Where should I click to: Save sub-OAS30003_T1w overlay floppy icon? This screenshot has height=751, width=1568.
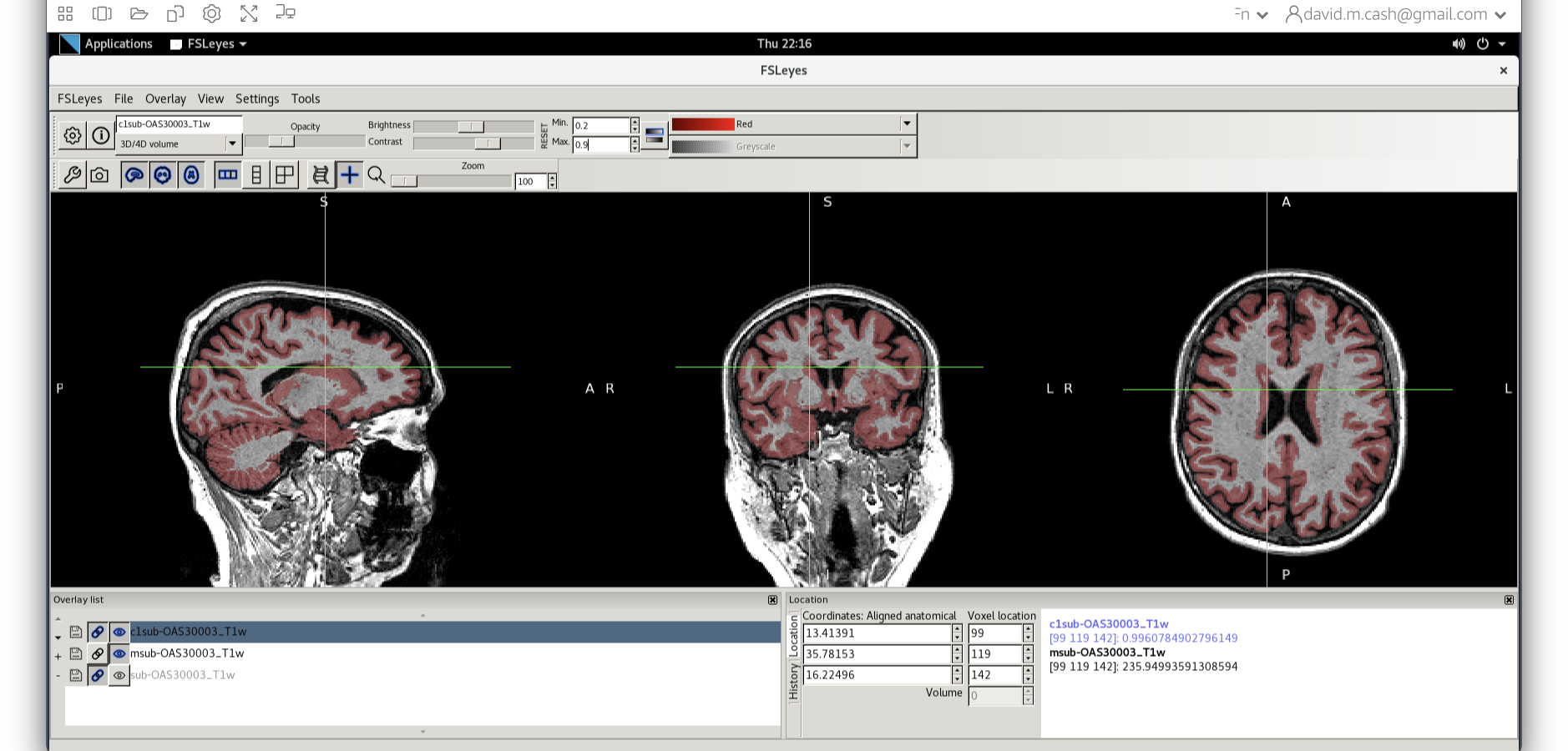click(x=76, y=675)
